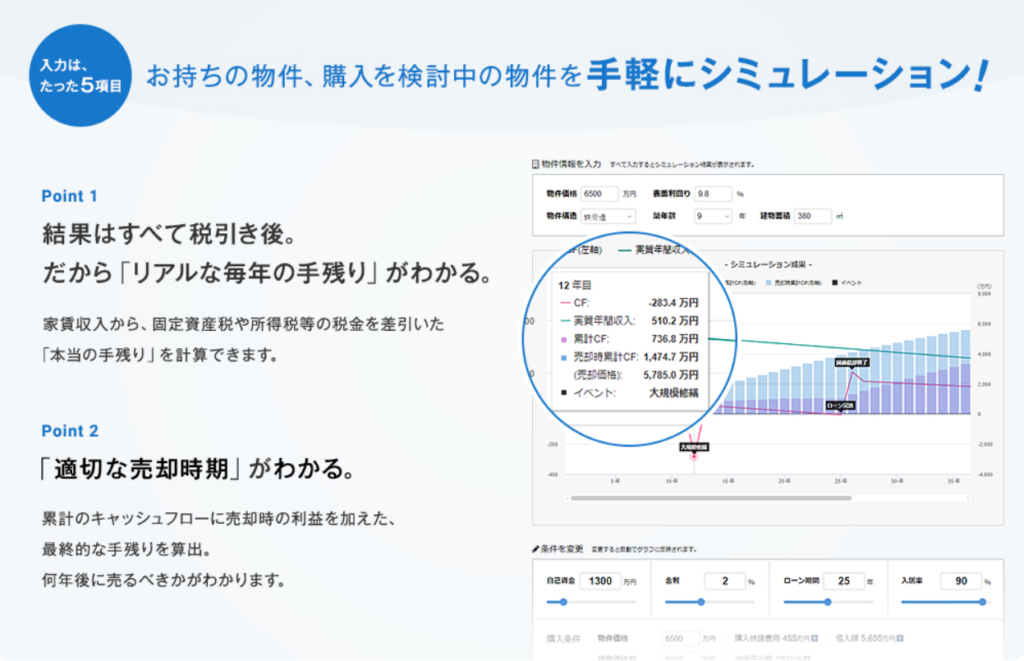The image size is (1024, 661).
Task: Click the chart's horizontal scrollbar
Action: tap(710, 497)
